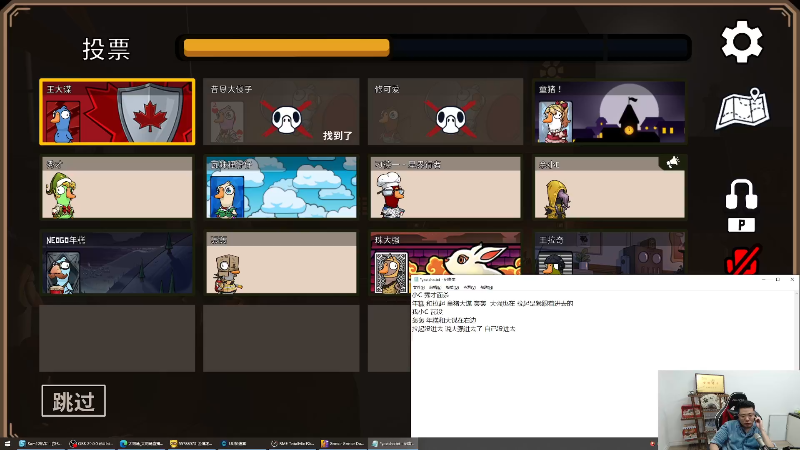Click the red tray icon in the taskbar
This screenshot has height=450, width=800.
(x=652, y=444)
